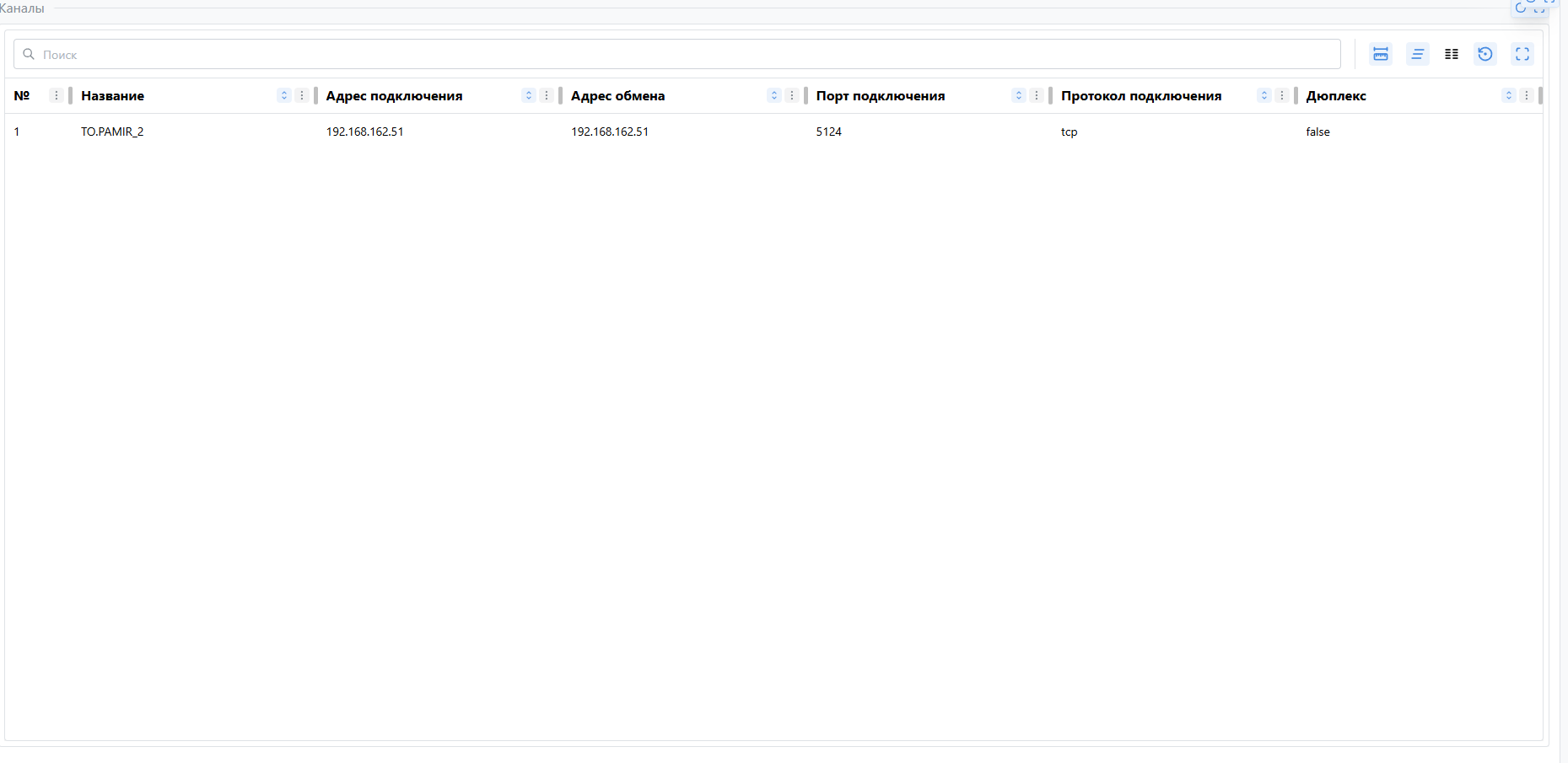Toggle sort order on Адрес подключения column

[x=529, y=95]
